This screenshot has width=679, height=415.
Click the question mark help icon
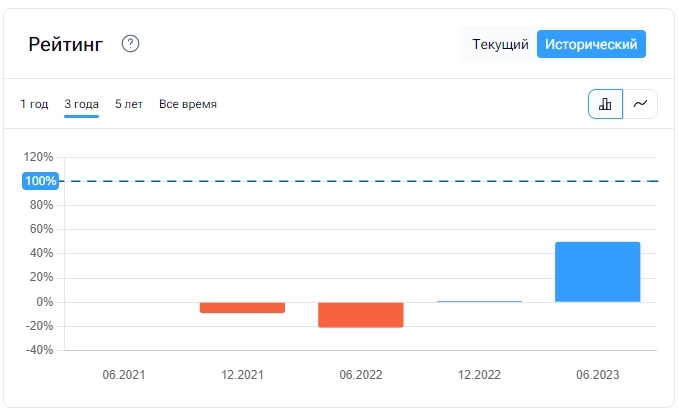(x=130, y=44)
